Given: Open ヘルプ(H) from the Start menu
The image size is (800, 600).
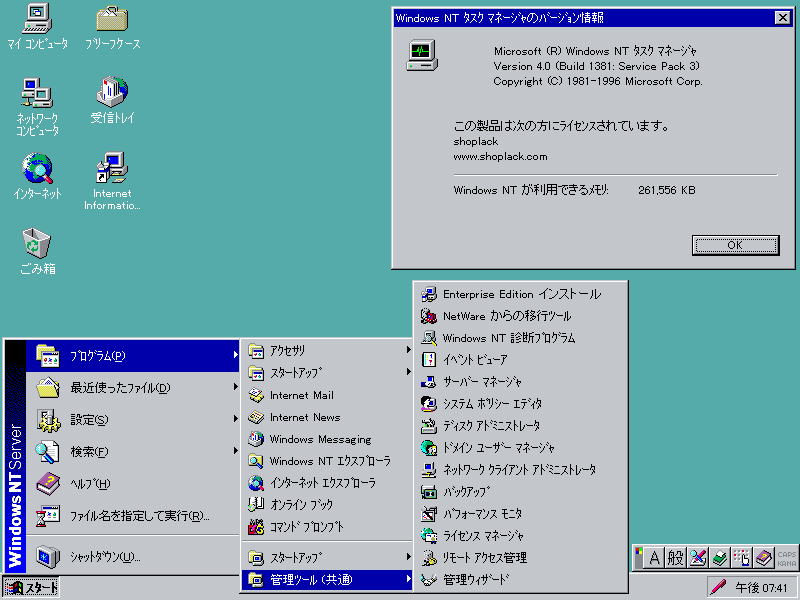Looking at the screenshot, I should tap(133, 484).
